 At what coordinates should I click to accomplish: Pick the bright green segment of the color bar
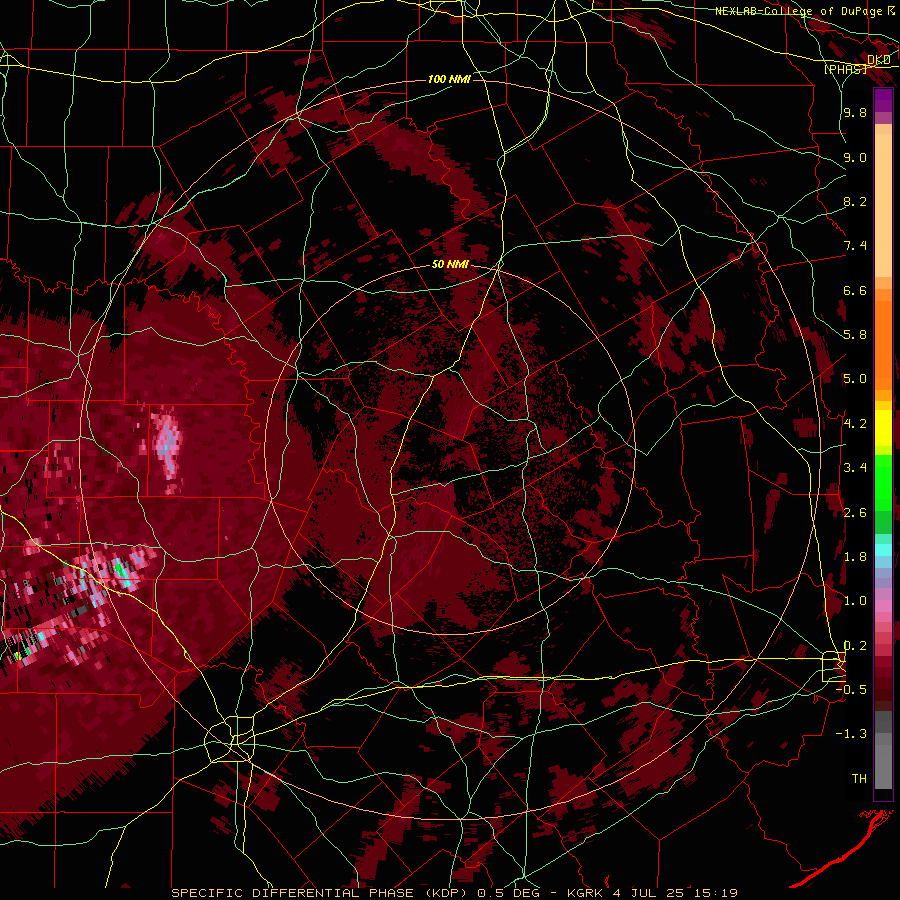tap(883, 483)
